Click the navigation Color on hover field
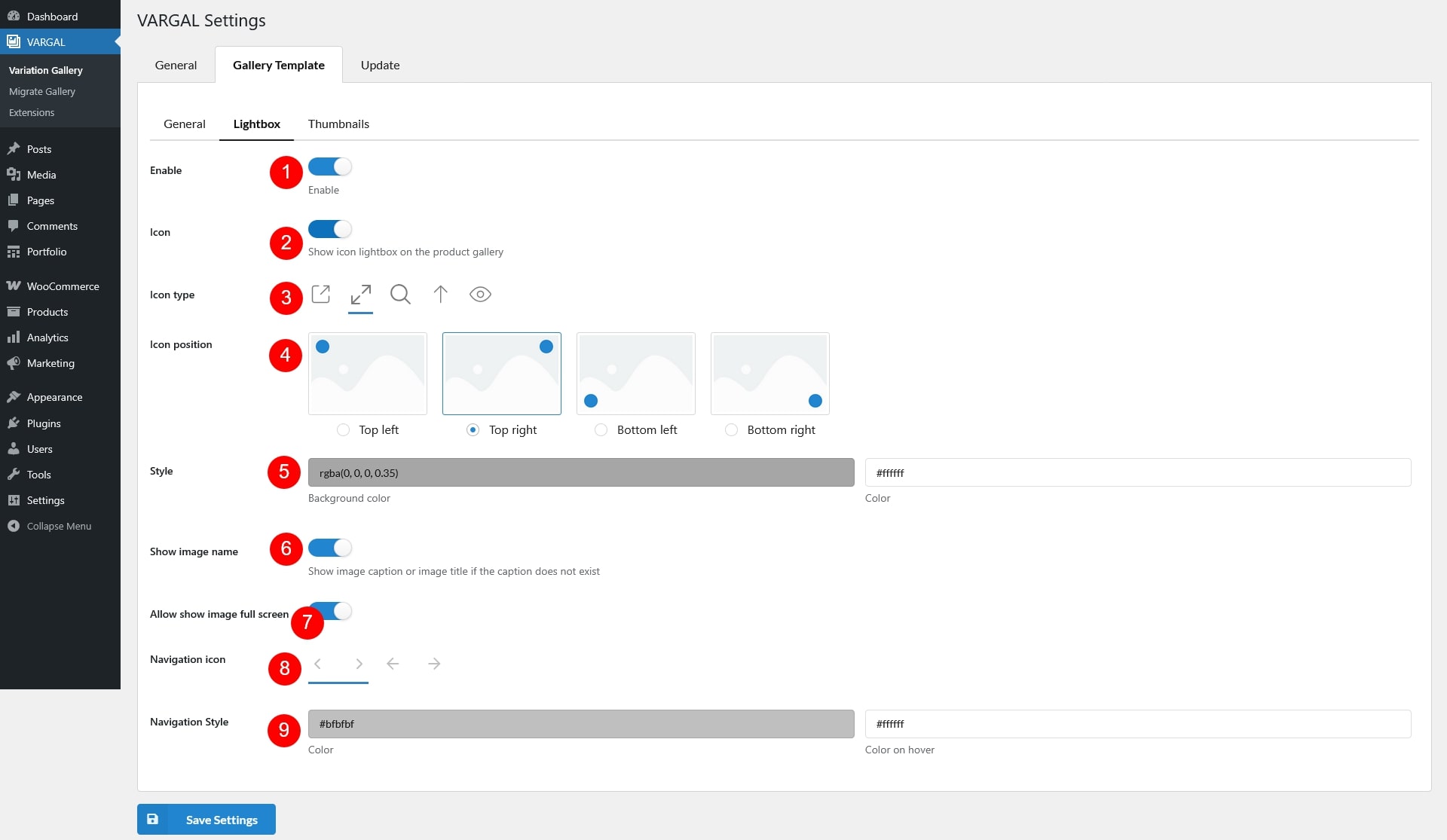Image resolution: width=1447 pixels, height=840 pixels. (x=1138, y=724)
